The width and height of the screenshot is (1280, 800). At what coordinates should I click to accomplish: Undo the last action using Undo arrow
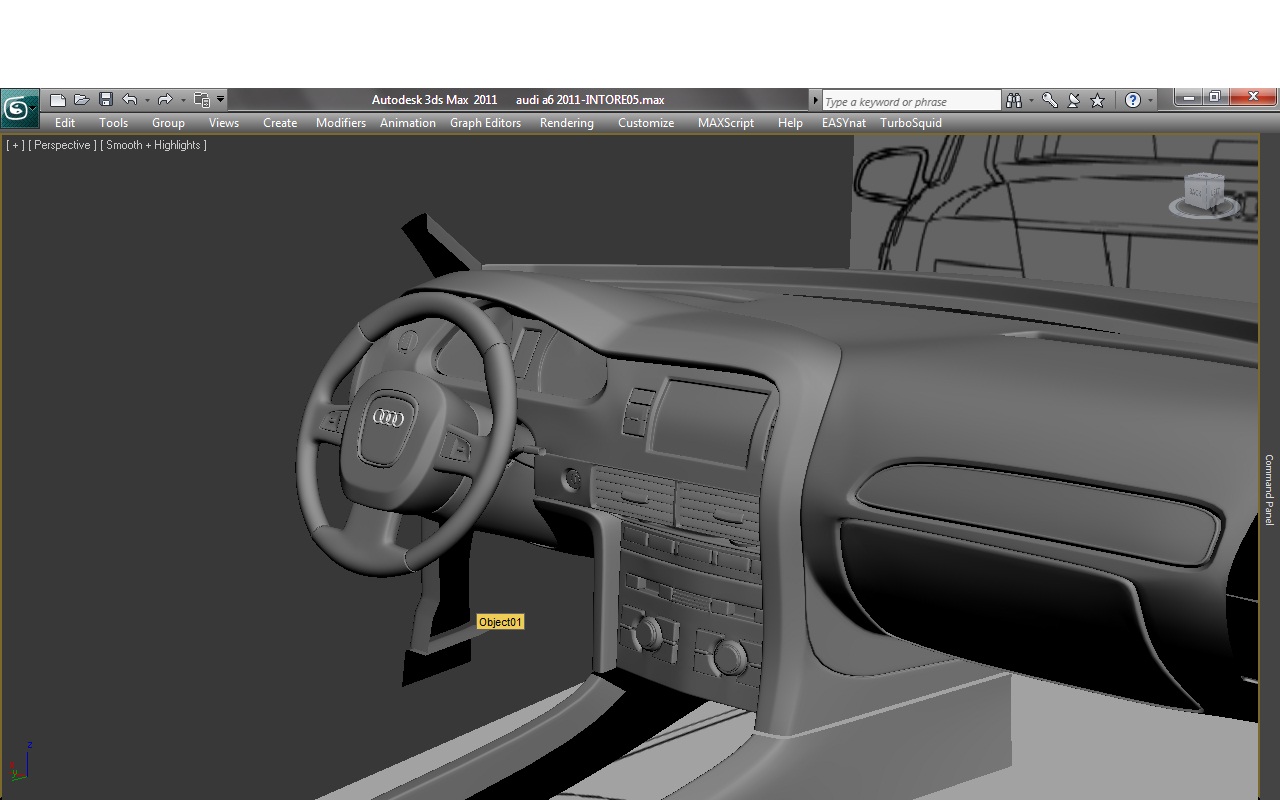tap(130, 100)
